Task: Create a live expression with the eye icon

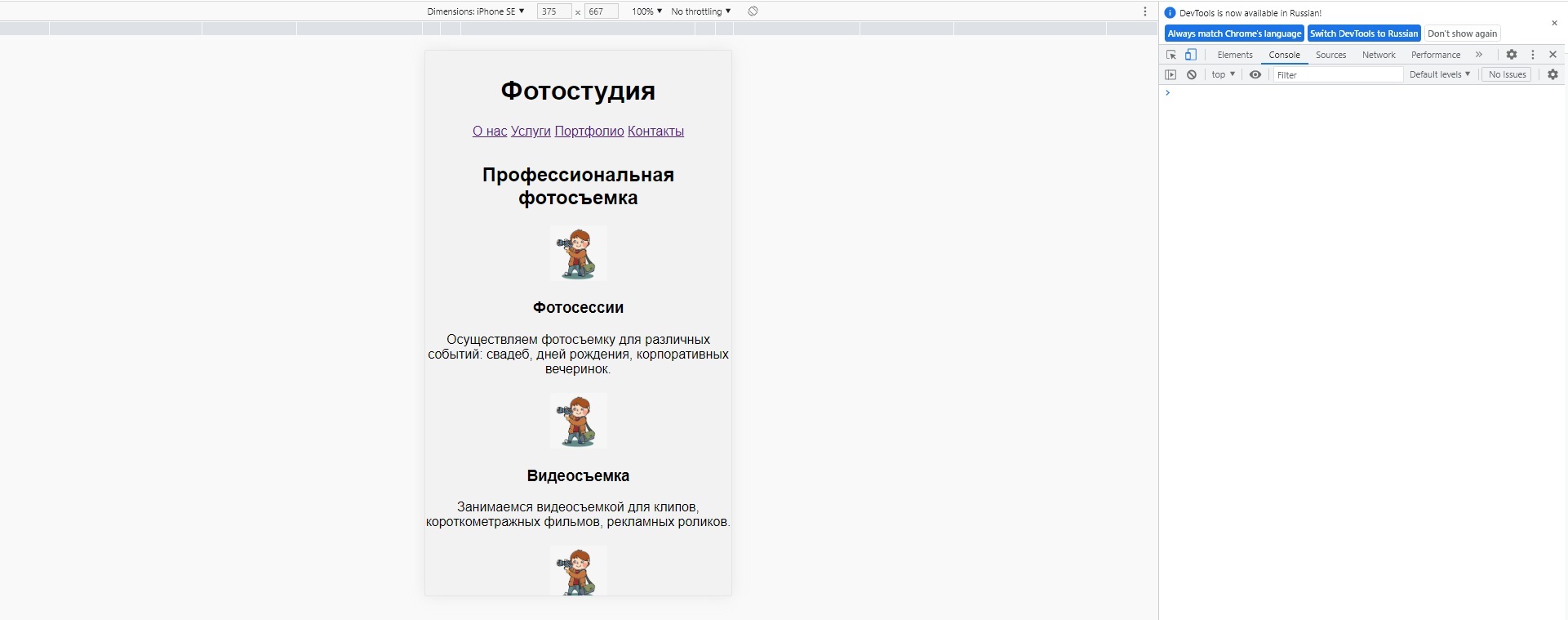Action: pos(1255,74)
